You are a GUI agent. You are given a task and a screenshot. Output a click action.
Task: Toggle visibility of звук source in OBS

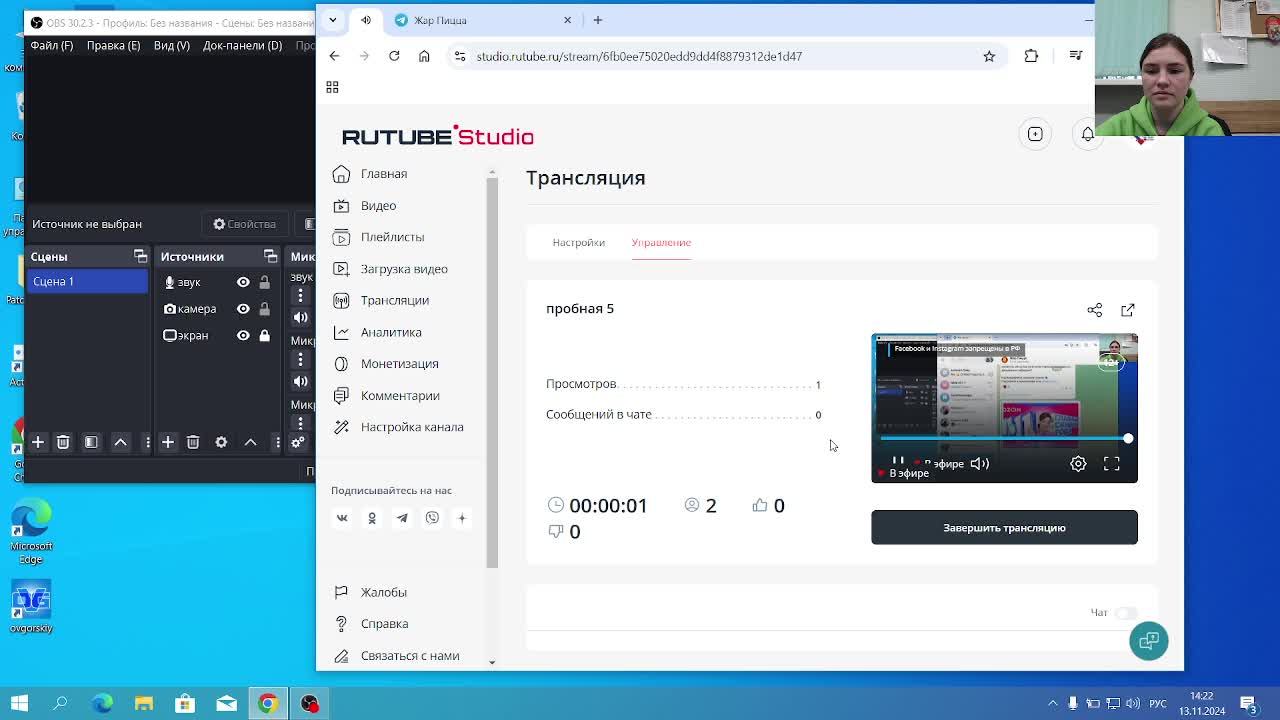[243, 282]
